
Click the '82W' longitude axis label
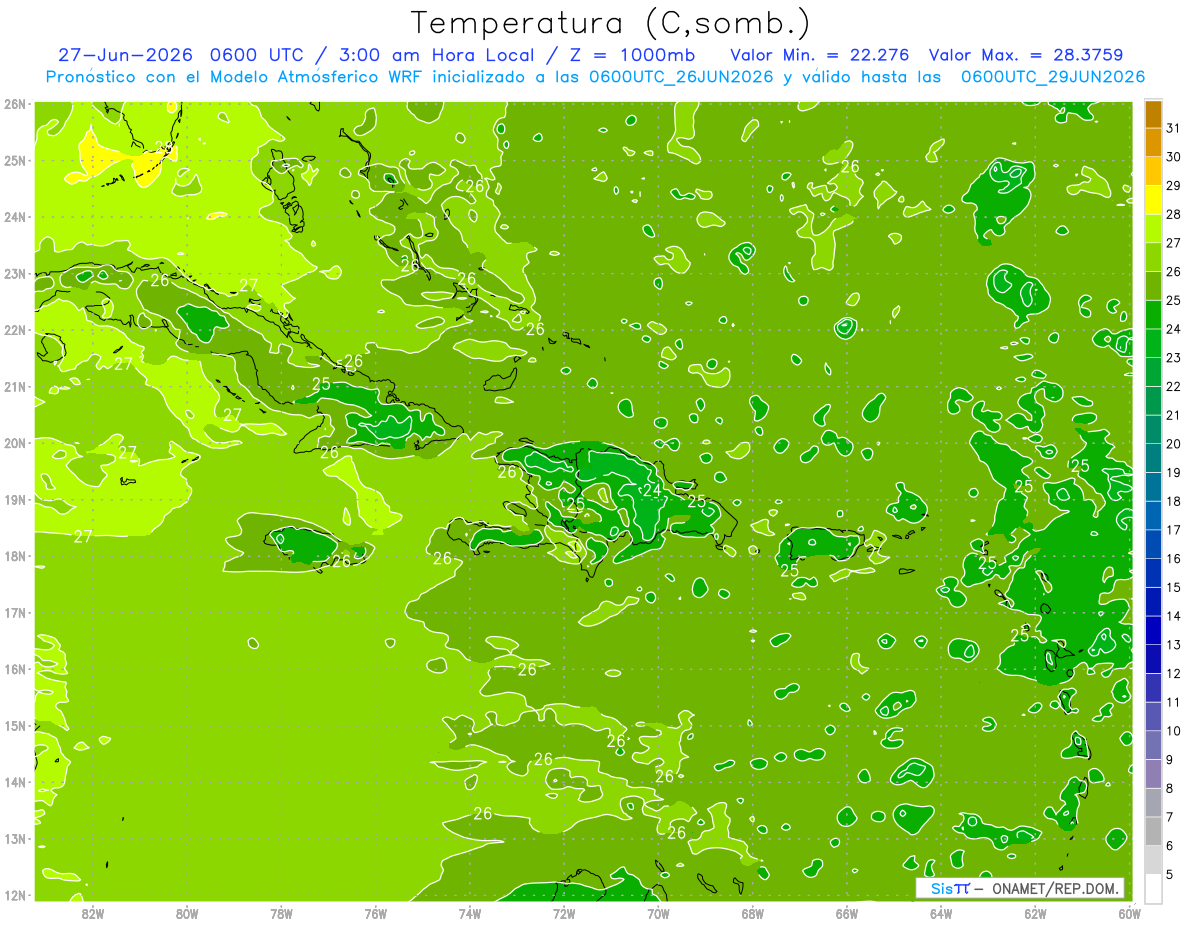click(92, 913)
